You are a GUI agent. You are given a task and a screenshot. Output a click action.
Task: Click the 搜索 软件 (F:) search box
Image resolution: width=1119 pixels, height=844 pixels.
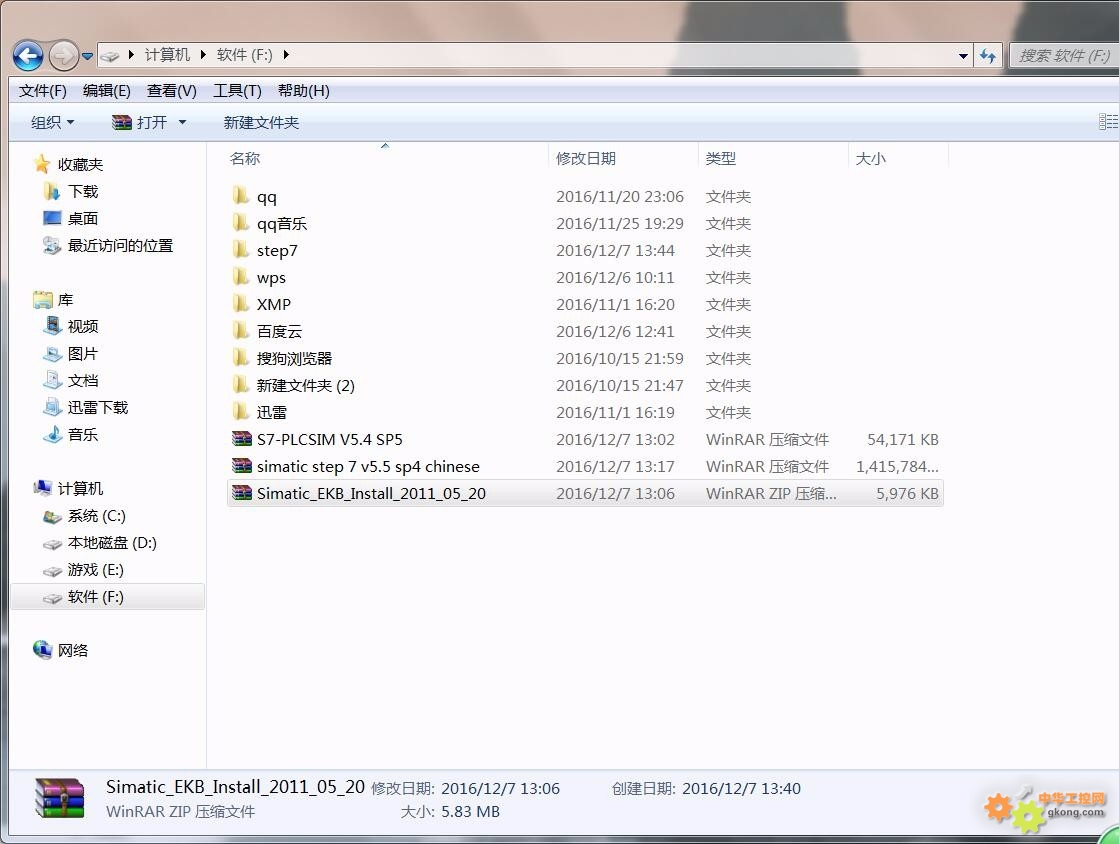1063,56
